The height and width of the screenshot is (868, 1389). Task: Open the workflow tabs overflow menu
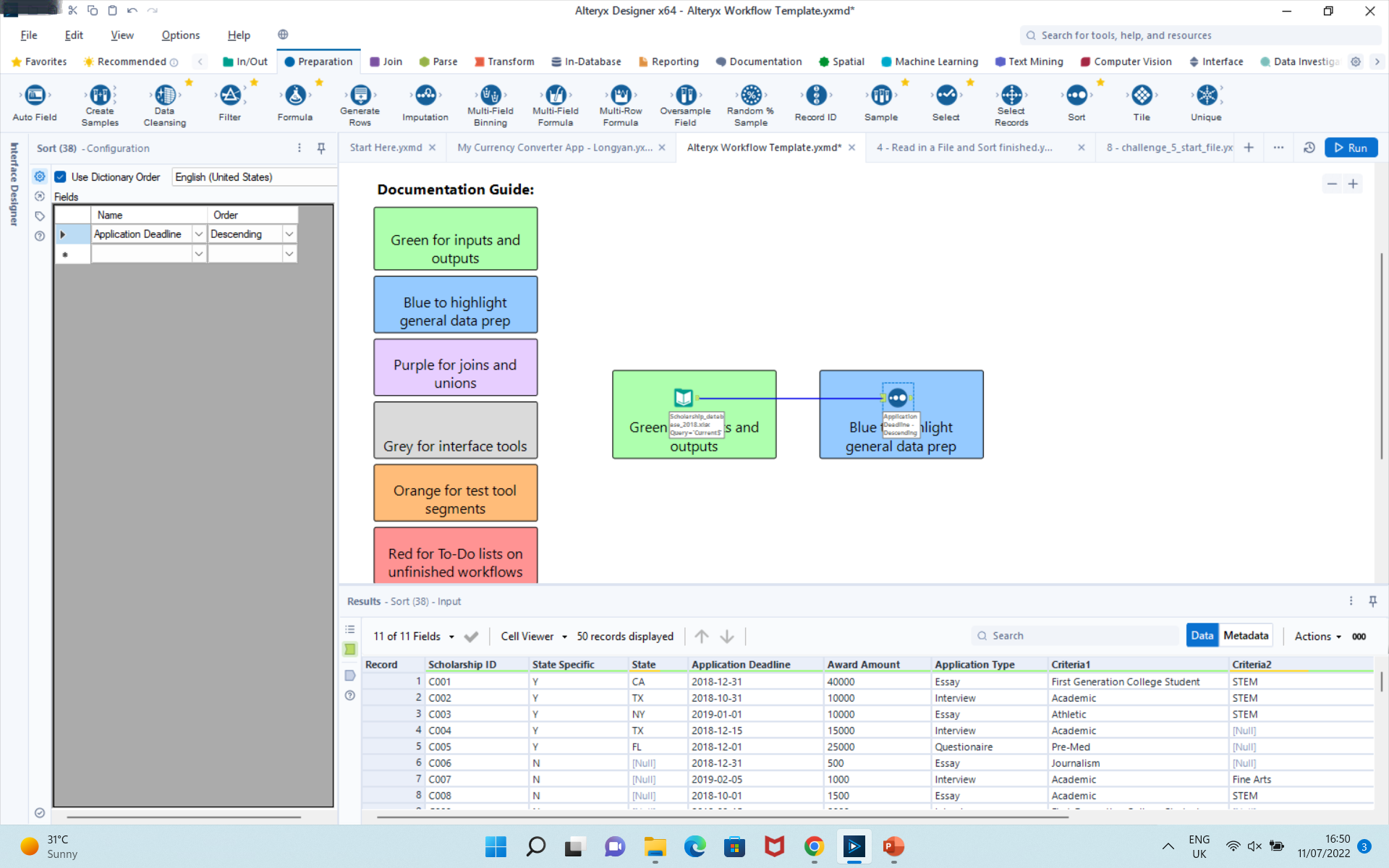(x=1278, y=148)
